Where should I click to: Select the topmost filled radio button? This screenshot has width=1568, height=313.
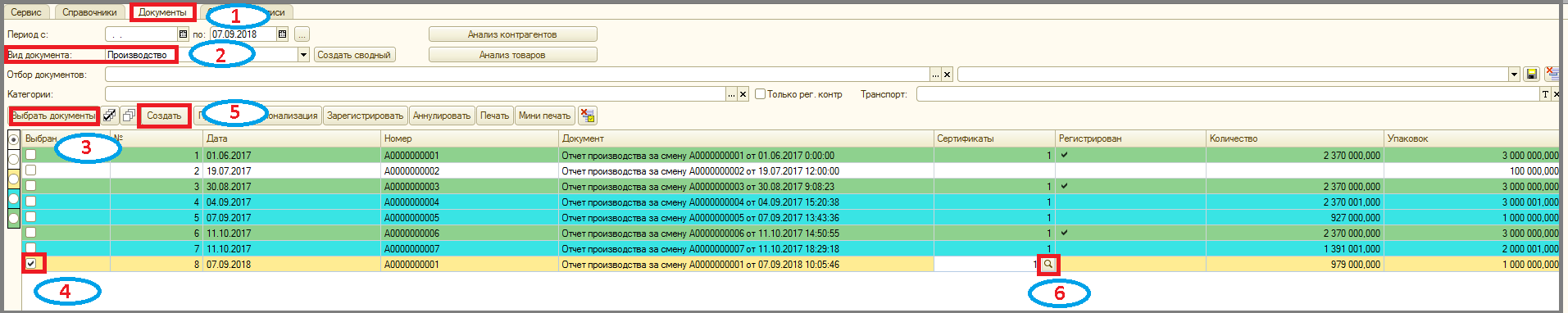13,139
